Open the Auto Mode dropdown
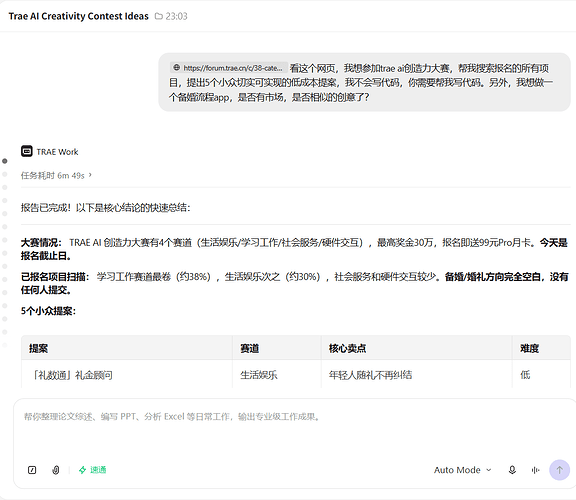576x500 pixels. click(x=462, y=470)
